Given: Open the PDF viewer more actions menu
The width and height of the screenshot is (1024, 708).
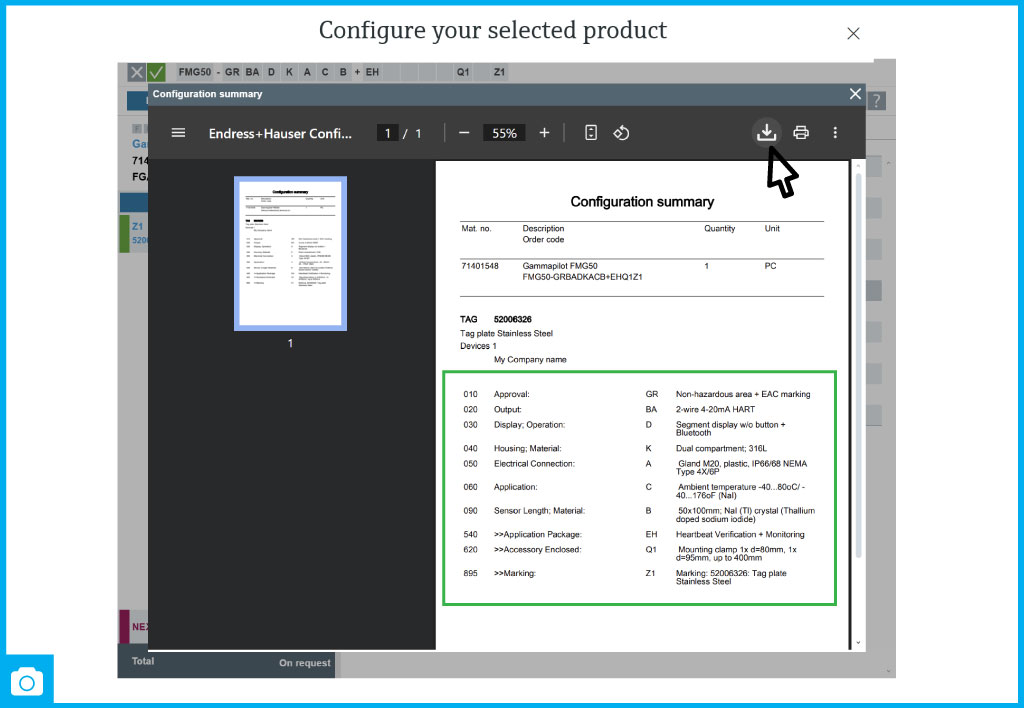Looking at the screenshot, I should point(835,132).
